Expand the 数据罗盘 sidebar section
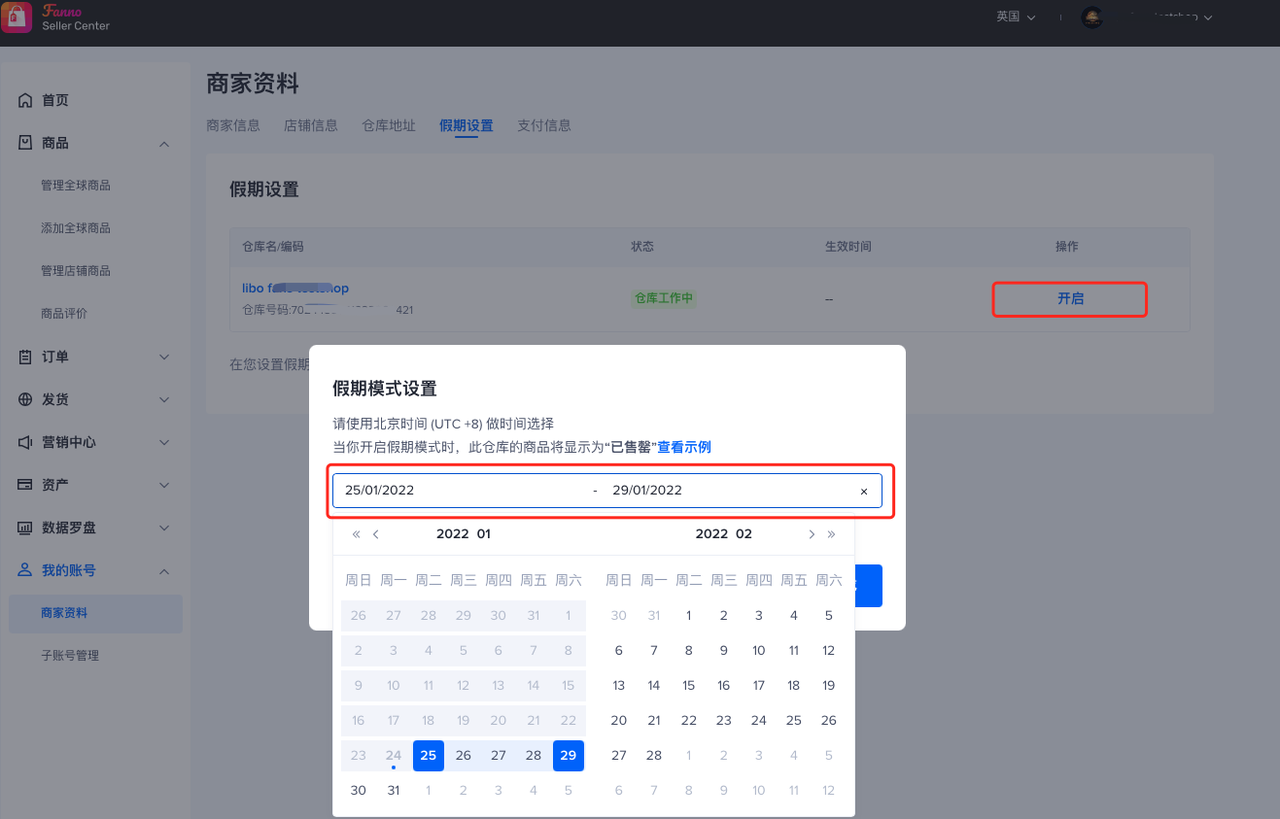The height and width of the screenshot is (819, 1280). 165,527
